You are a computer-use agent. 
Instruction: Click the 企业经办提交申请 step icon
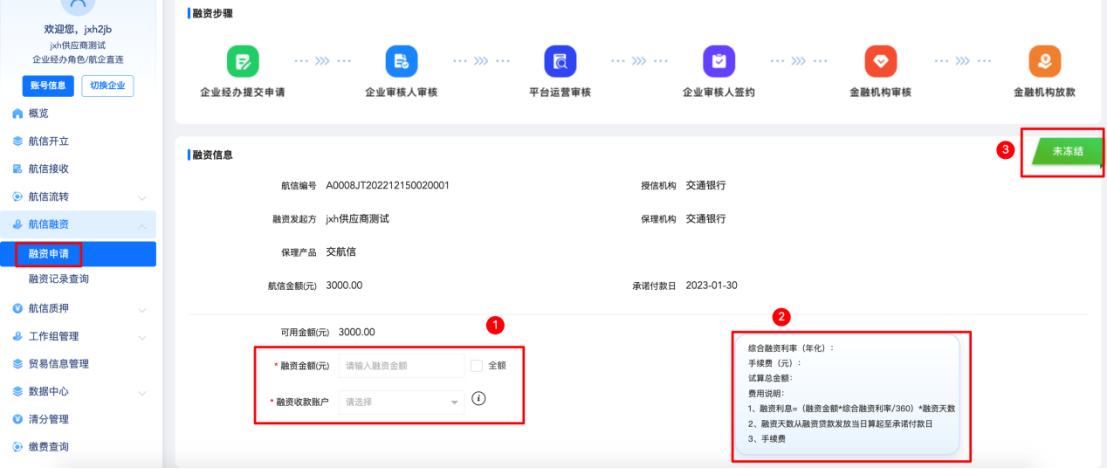[x=244, y=61]
